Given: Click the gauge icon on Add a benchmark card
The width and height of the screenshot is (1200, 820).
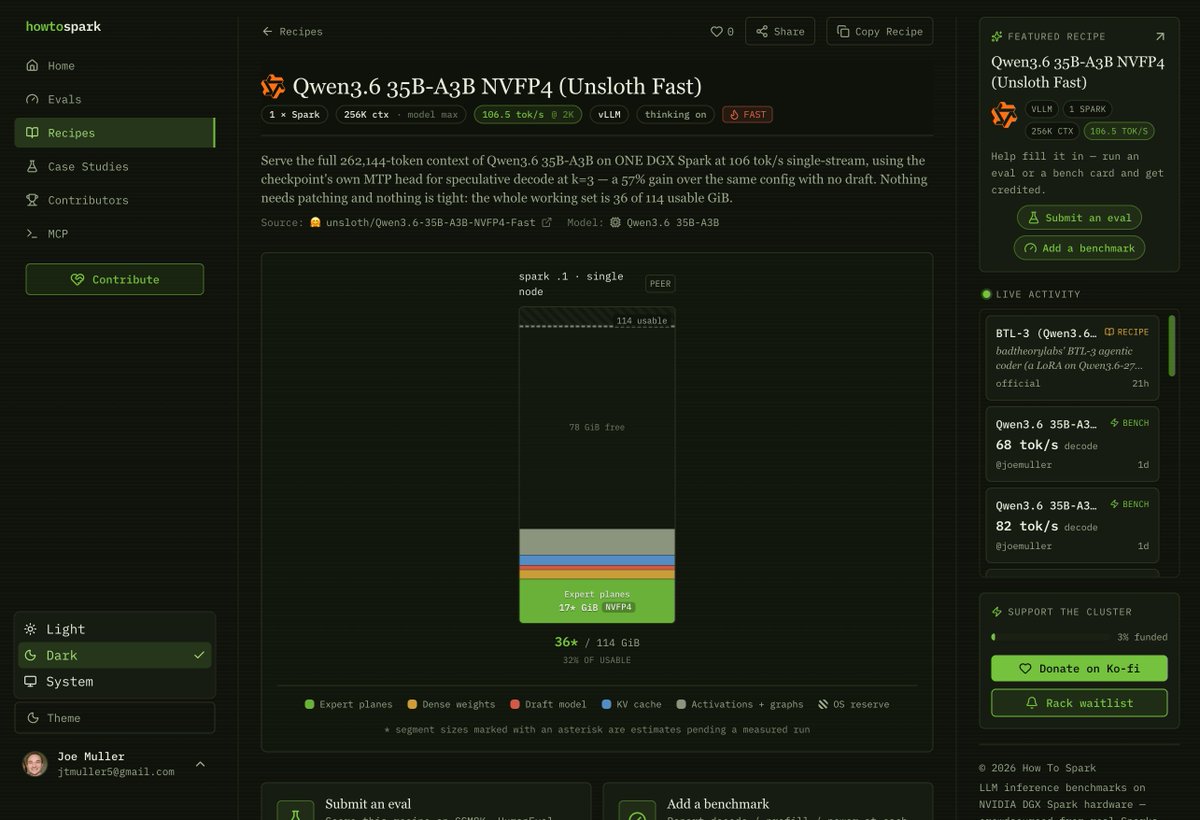Looking at the screenshot, I should click(637, 810).
